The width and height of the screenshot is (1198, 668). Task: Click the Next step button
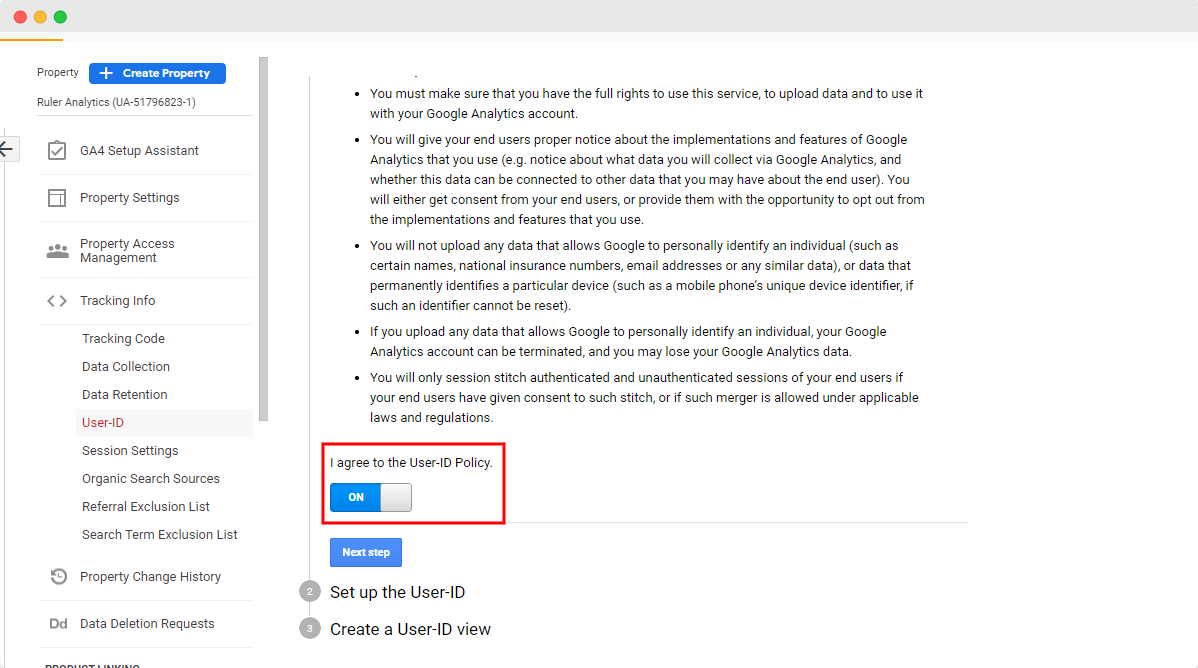(366, 552)
